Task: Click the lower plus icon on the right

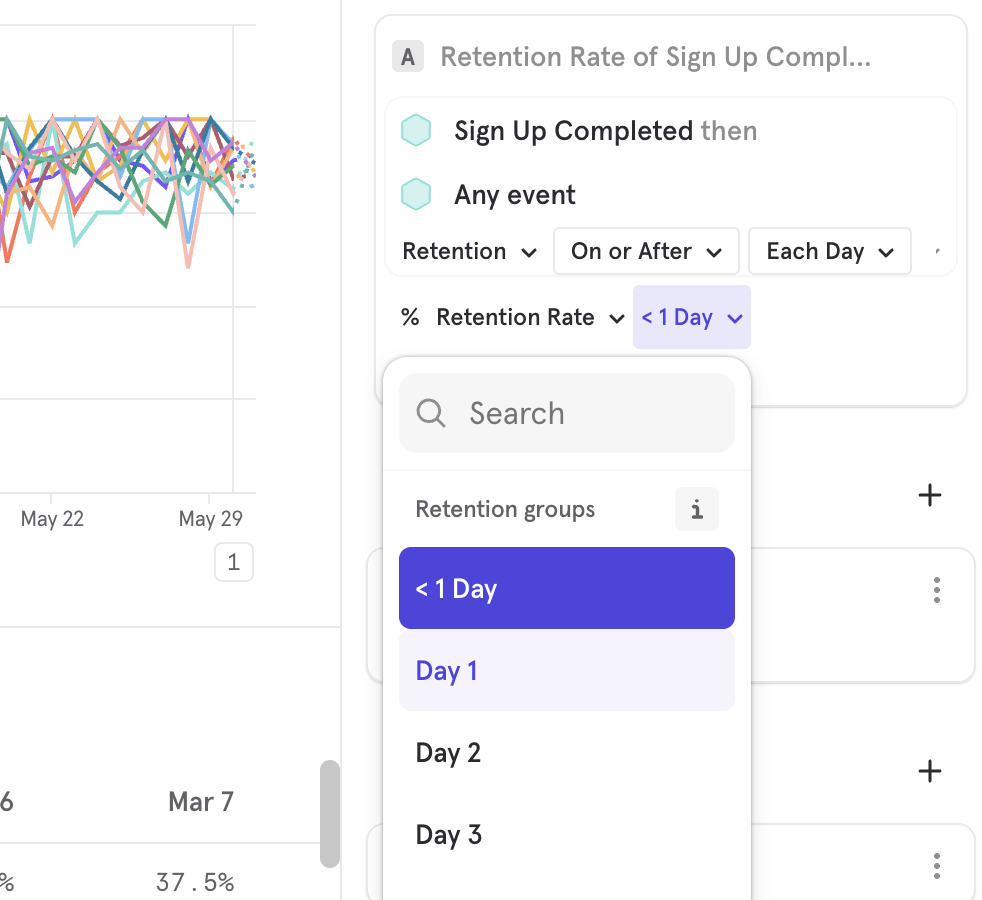Action: pyautogui.click(x=930, y=770)
